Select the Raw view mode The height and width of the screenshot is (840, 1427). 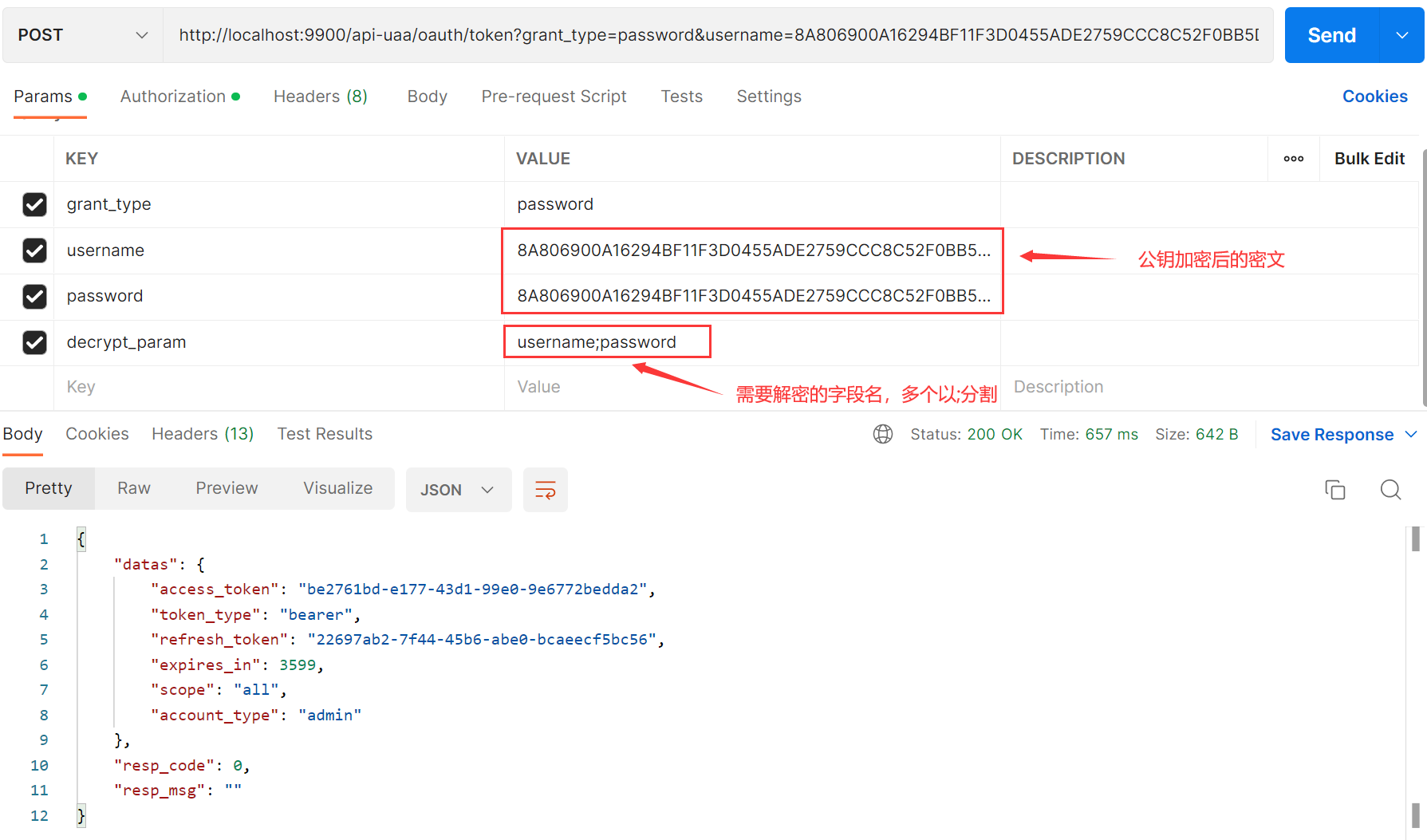click(x=134, y=488)
